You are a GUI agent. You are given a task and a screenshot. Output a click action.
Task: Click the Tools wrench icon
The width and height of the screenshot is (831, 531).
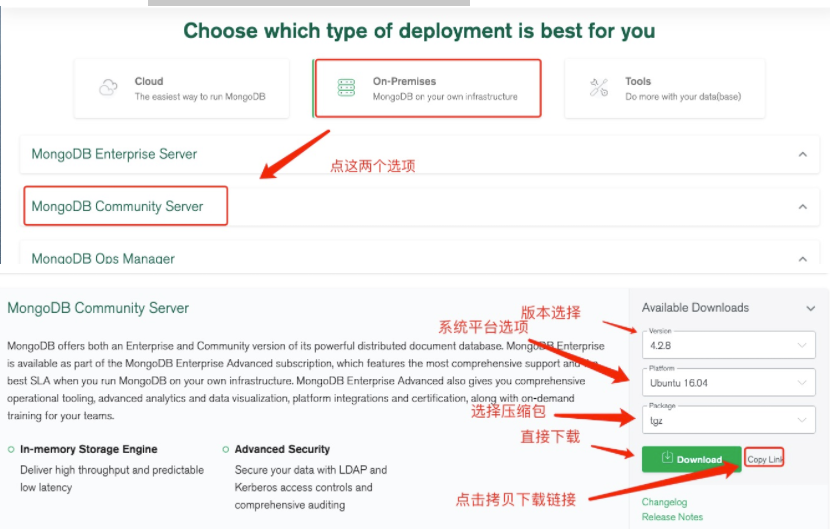click(x=599, y=87)
